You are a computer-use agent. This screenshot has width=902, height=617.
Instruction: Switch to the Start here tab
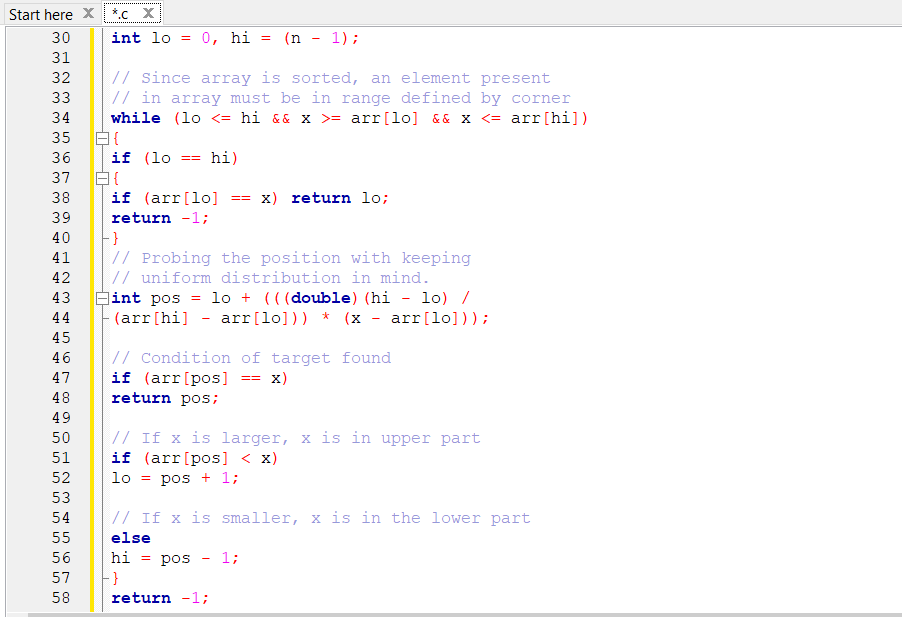coord(40,14)
